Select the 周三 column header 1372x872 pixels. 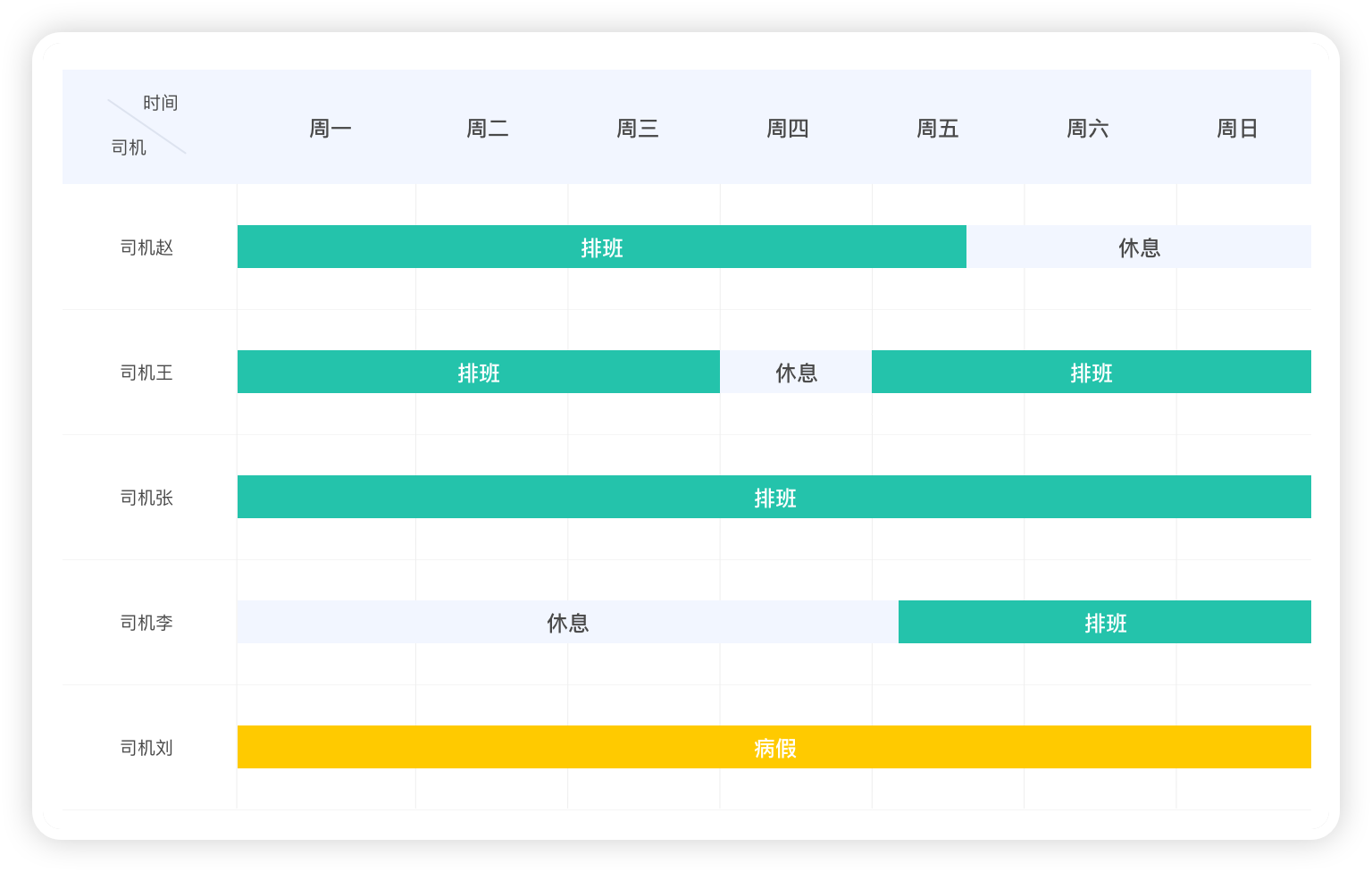pyautogui.click(x=638, y=129)
